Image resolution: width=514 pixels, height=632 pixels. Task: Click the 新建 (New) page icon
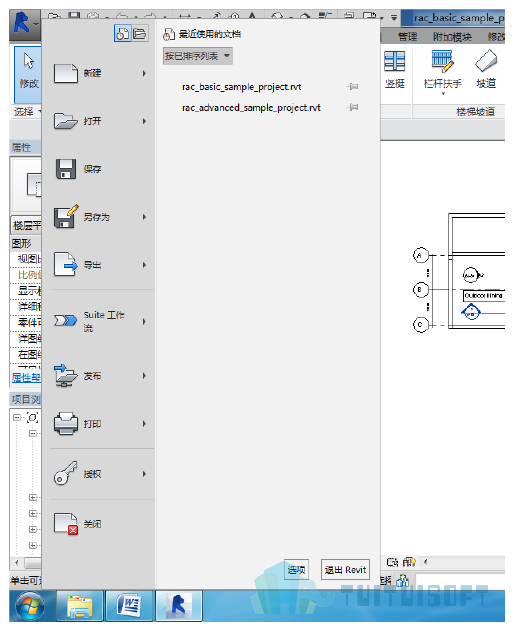pyautogui.click(x=66, y=73)
